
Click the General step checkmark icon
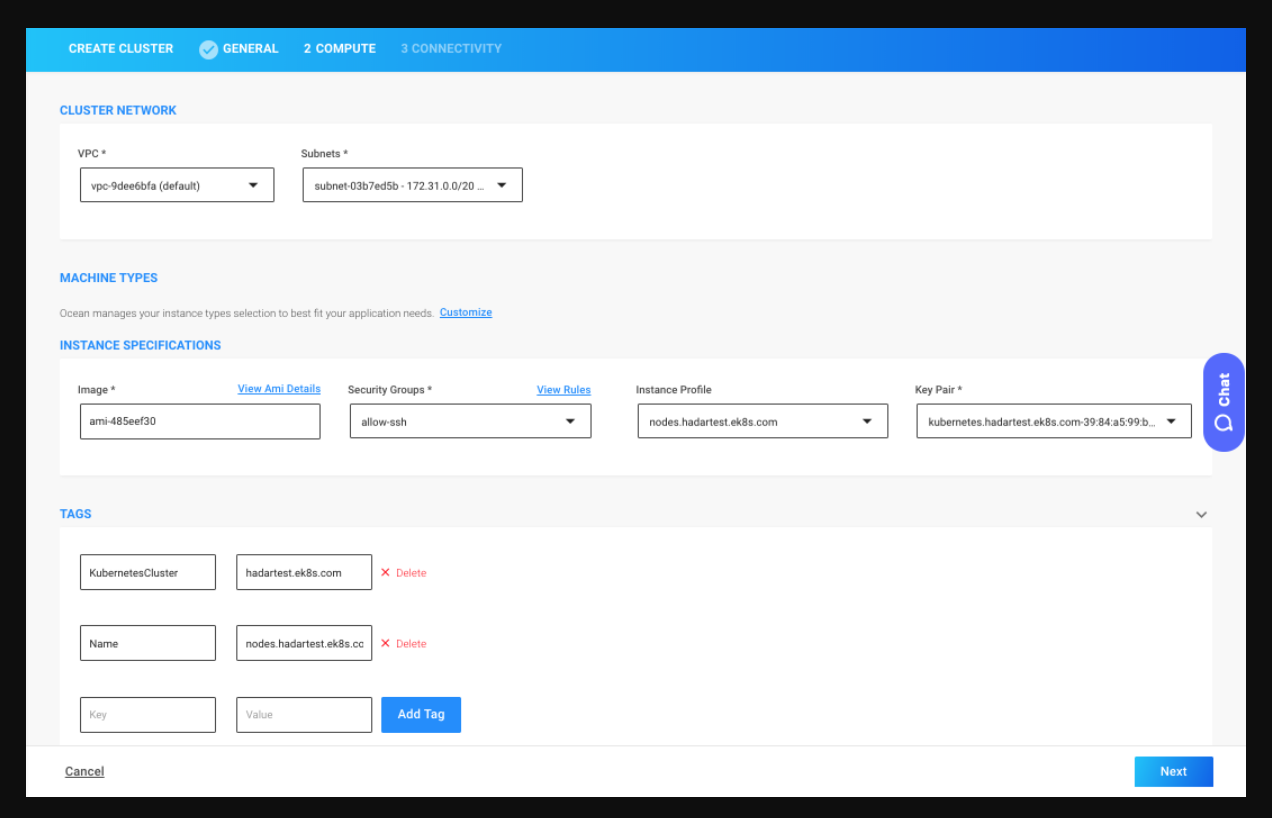[208, 49]
